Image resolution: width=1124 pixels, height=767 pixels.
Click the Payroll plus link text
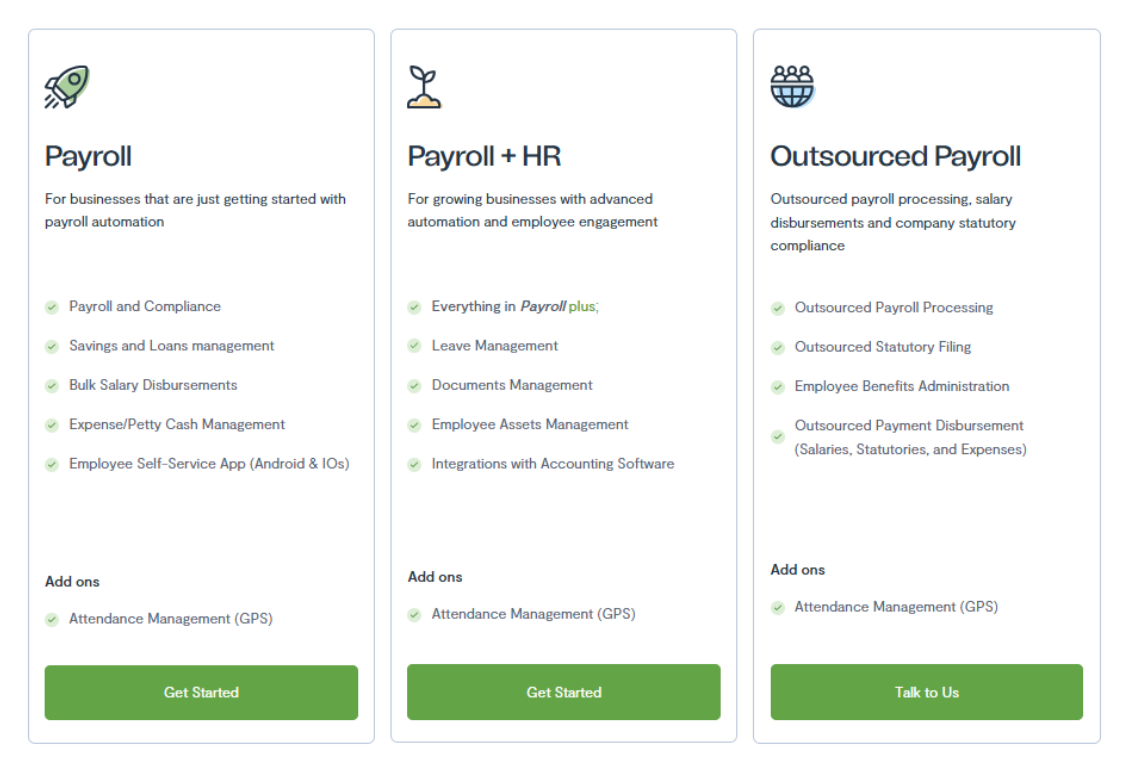558,307
